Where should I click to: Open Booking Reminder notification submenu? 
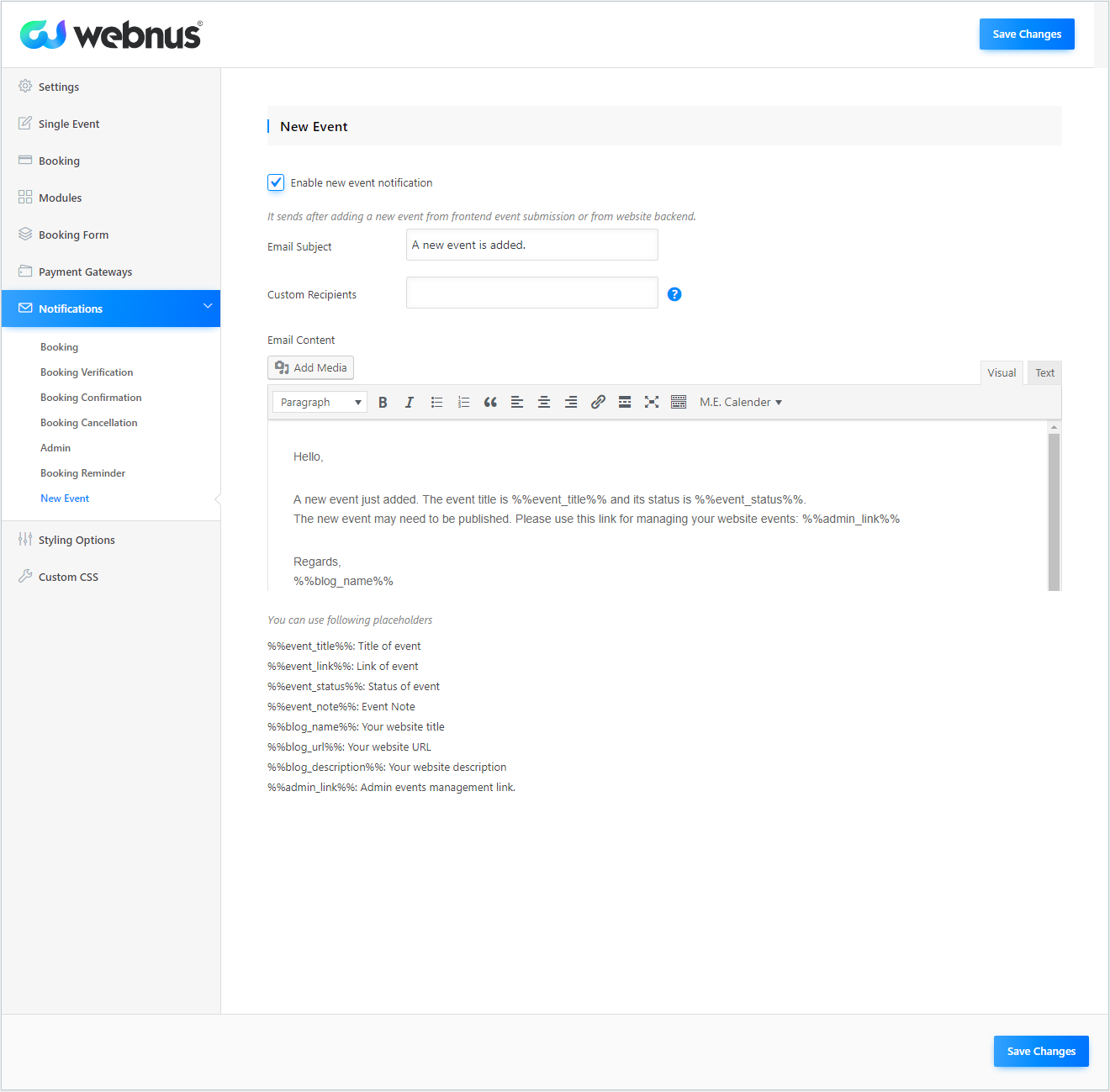[x=82, y=473]
